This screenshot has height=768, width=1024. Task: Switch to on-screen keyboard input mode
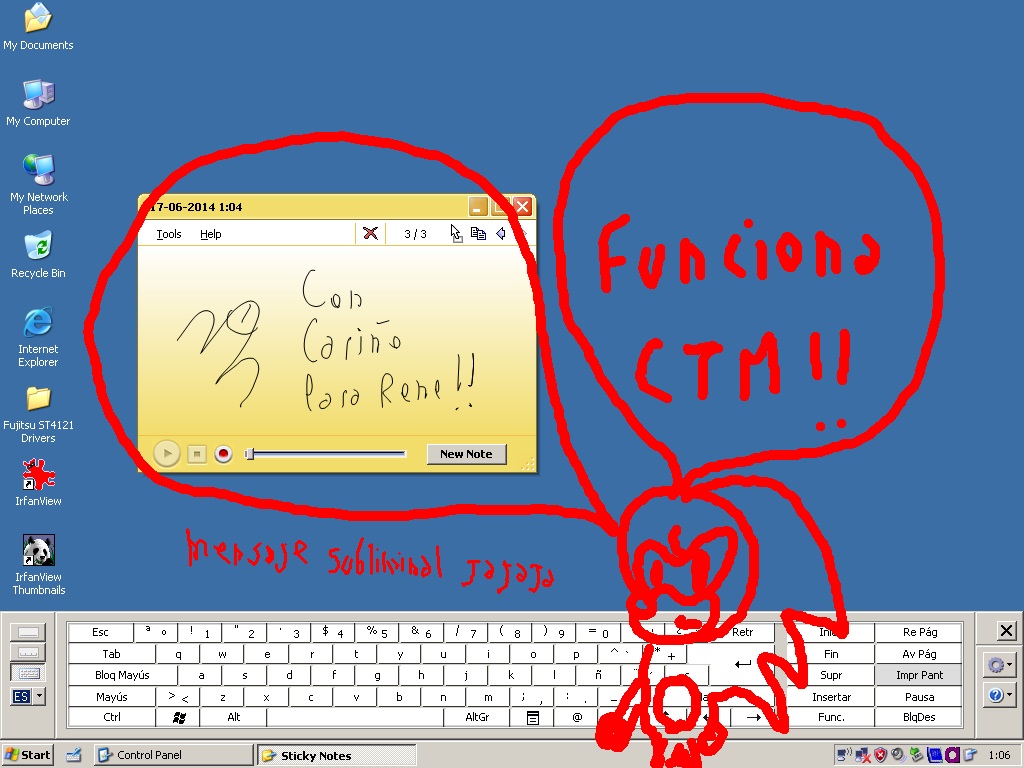point(30,673)
